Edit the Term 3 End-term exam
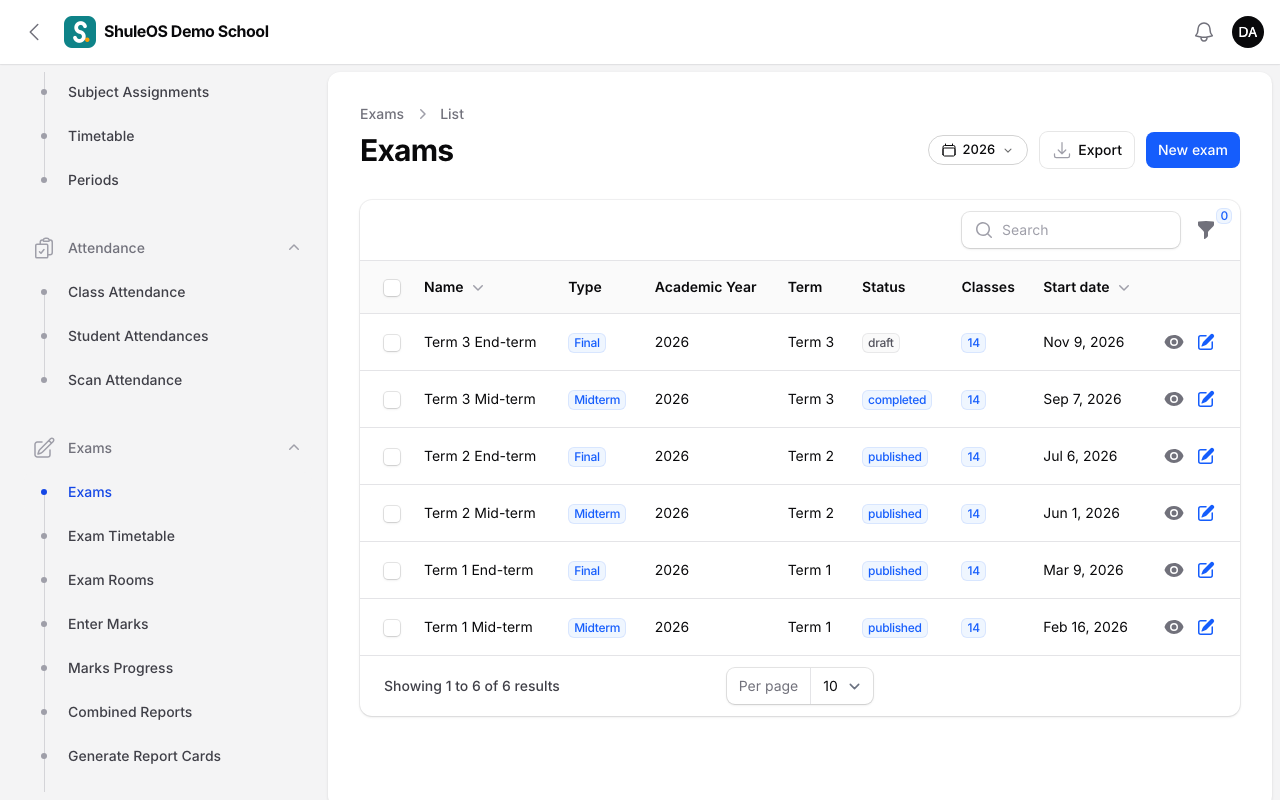Viewport: 1280px width, 800px height. pyautogui.click(x=1206, y=342)
